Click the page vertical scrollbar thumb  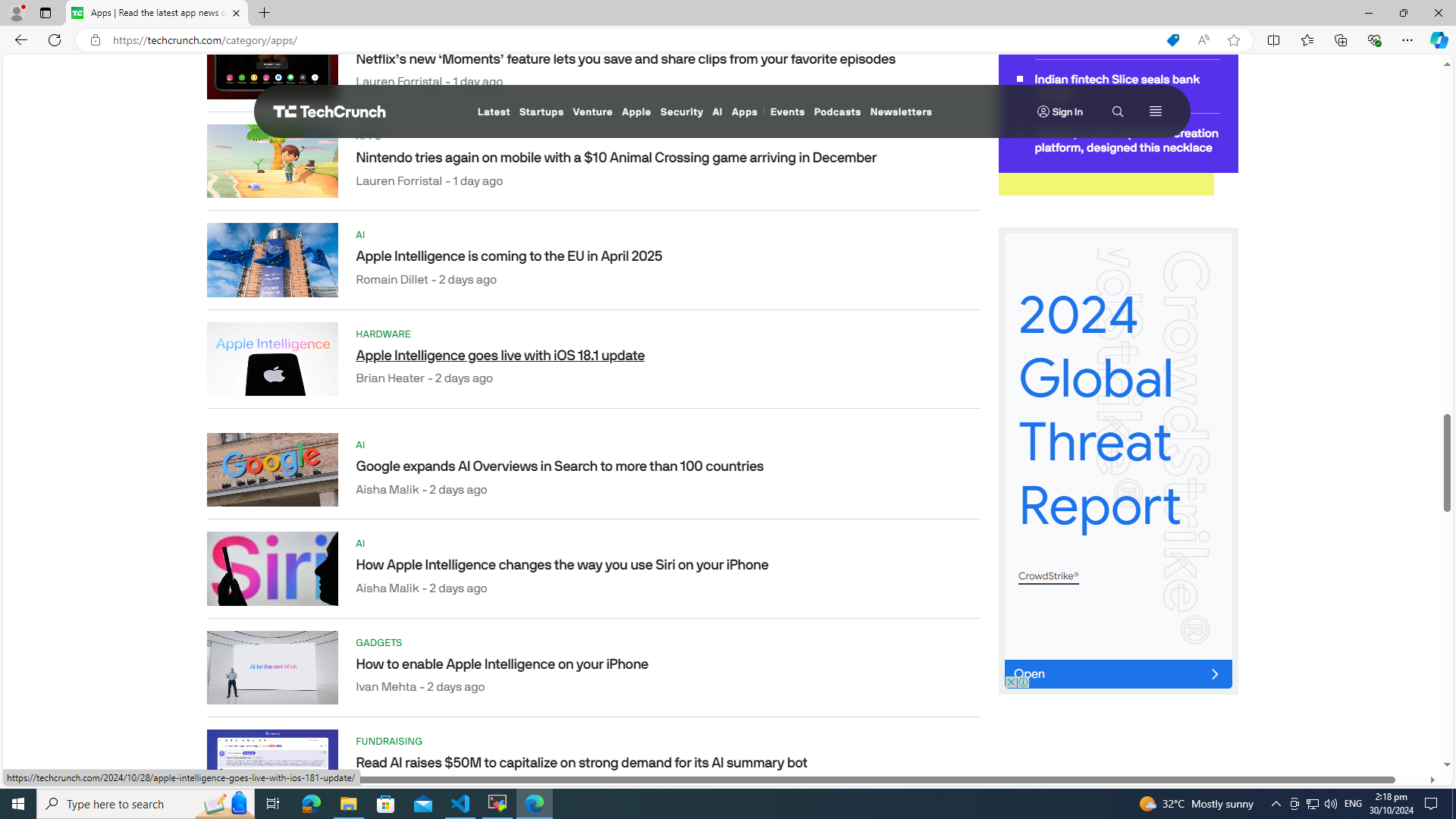[x=1447, y=463]
